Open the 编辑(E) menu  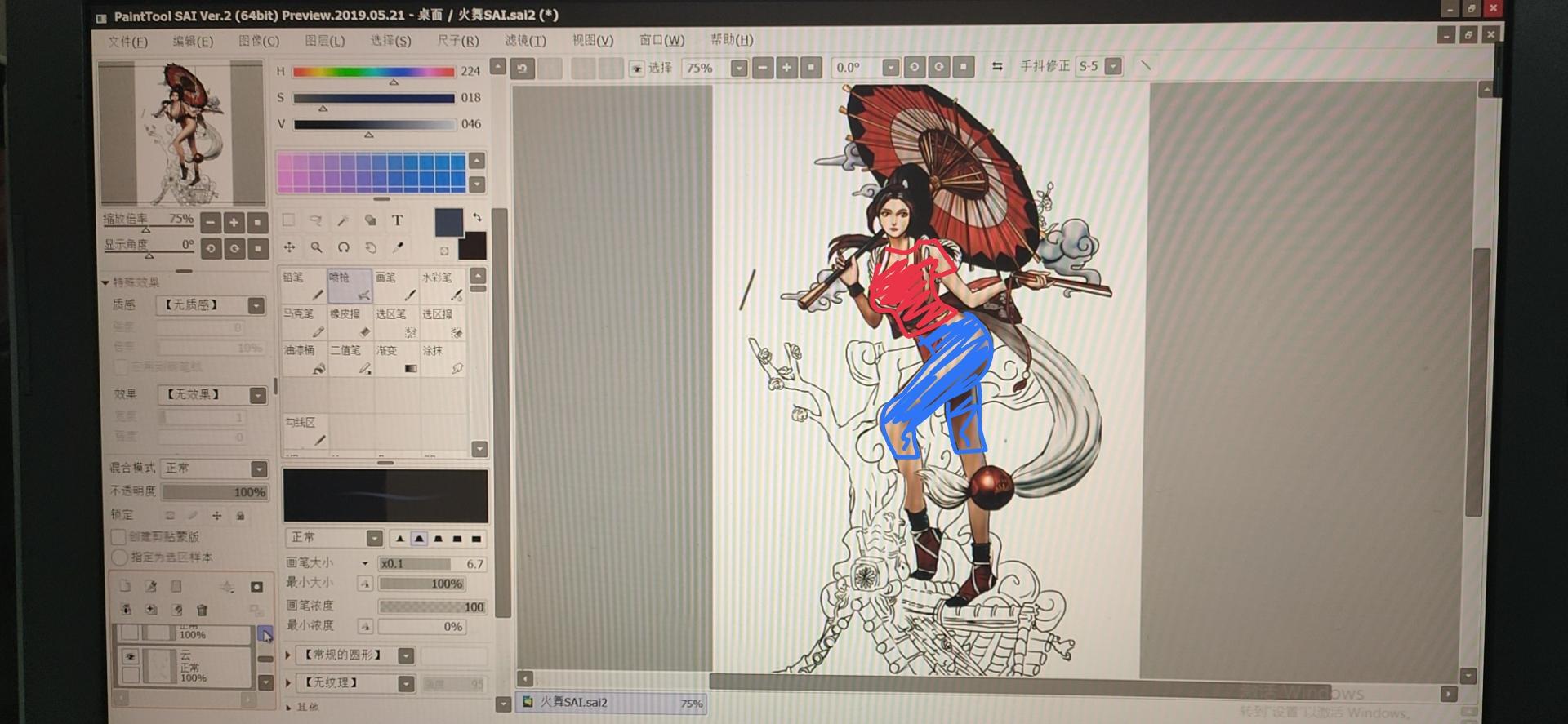click(x=193, y=41)
